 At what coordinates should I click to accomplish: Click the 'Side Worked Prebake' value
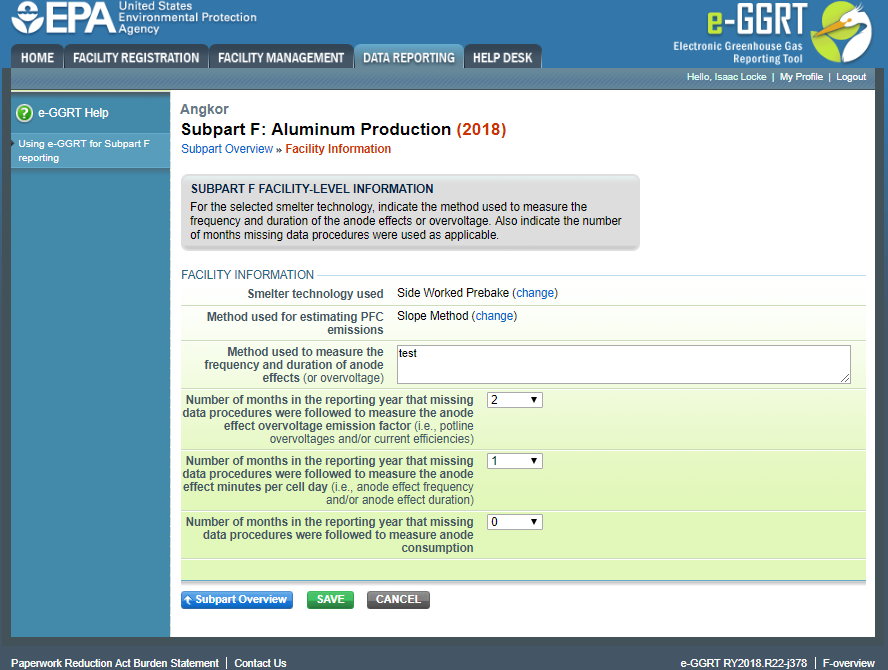pos(452,293)
